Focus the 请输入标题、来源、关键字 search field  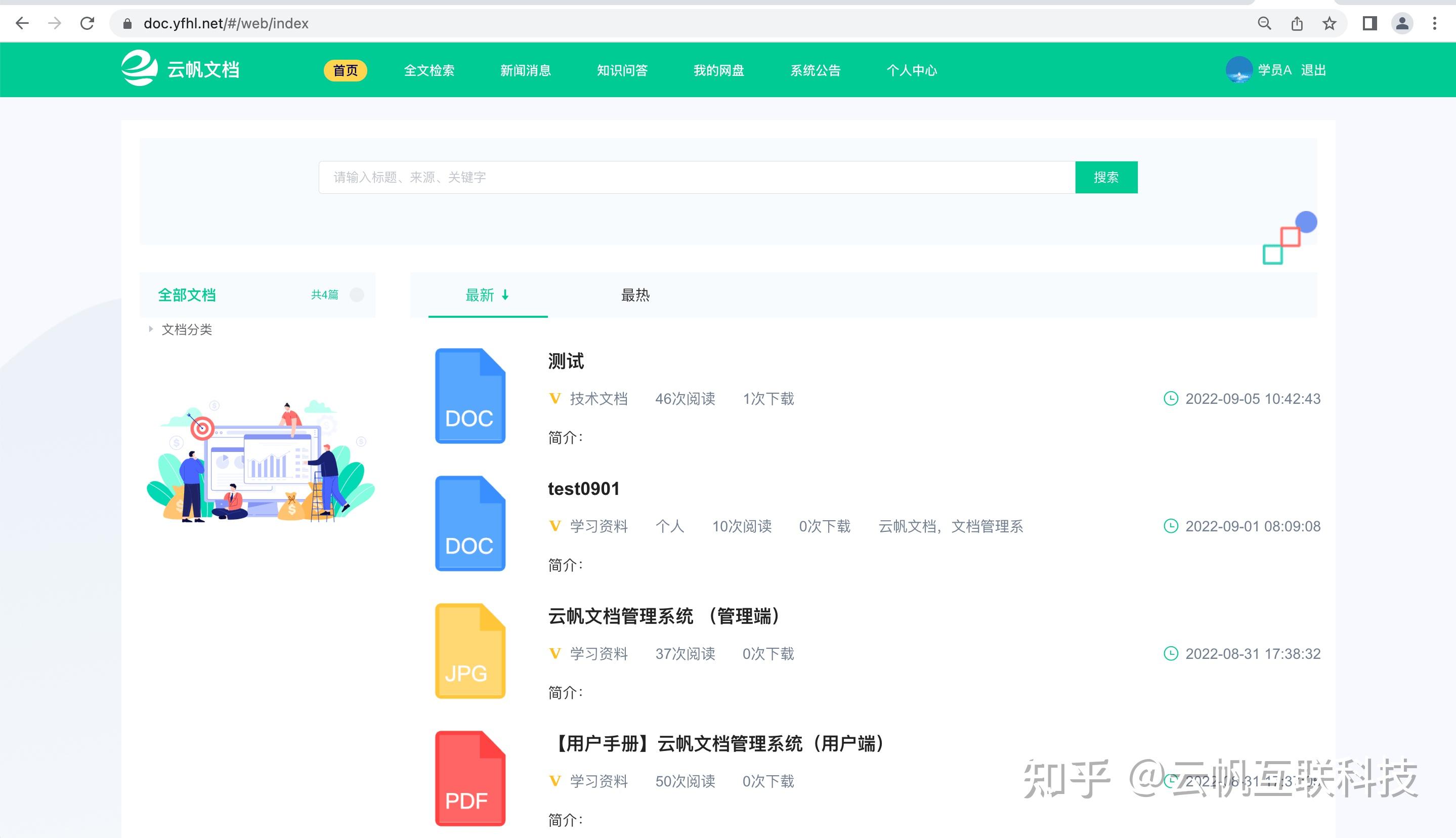point(697,177)
